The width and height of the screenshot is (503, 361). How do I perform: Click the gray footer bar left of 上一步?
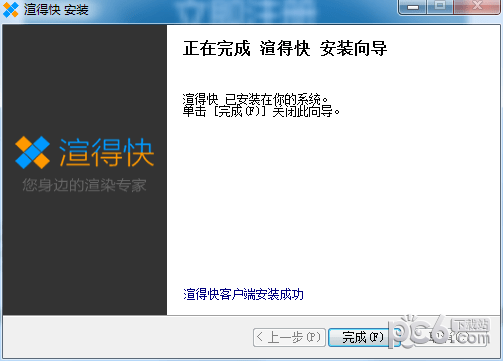pos(127,337)
